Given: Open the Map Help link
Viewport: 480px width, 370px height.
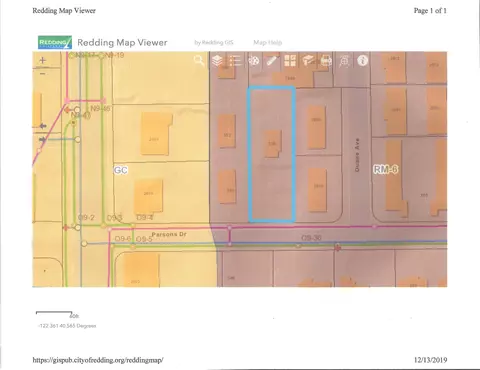Looking at the screenshot, I should [x=268, y=42].
